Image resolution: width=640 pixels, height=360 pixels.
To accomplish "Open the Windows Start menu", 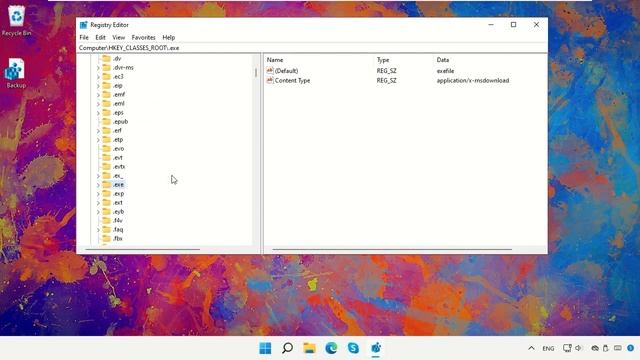I will tap(265, 348).
